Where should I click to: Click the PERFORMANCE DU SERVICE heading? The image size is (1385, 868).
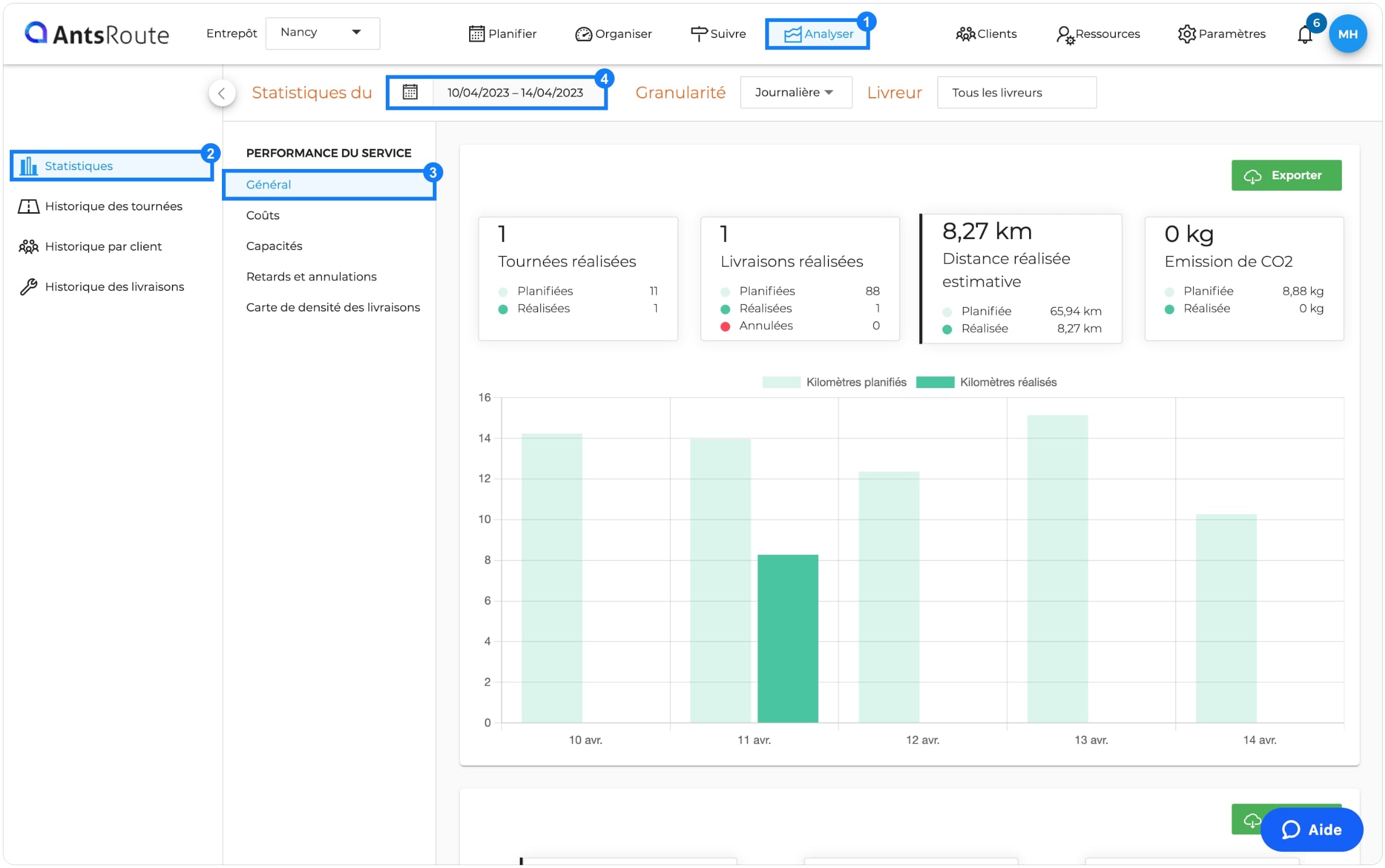coord(328,153)
